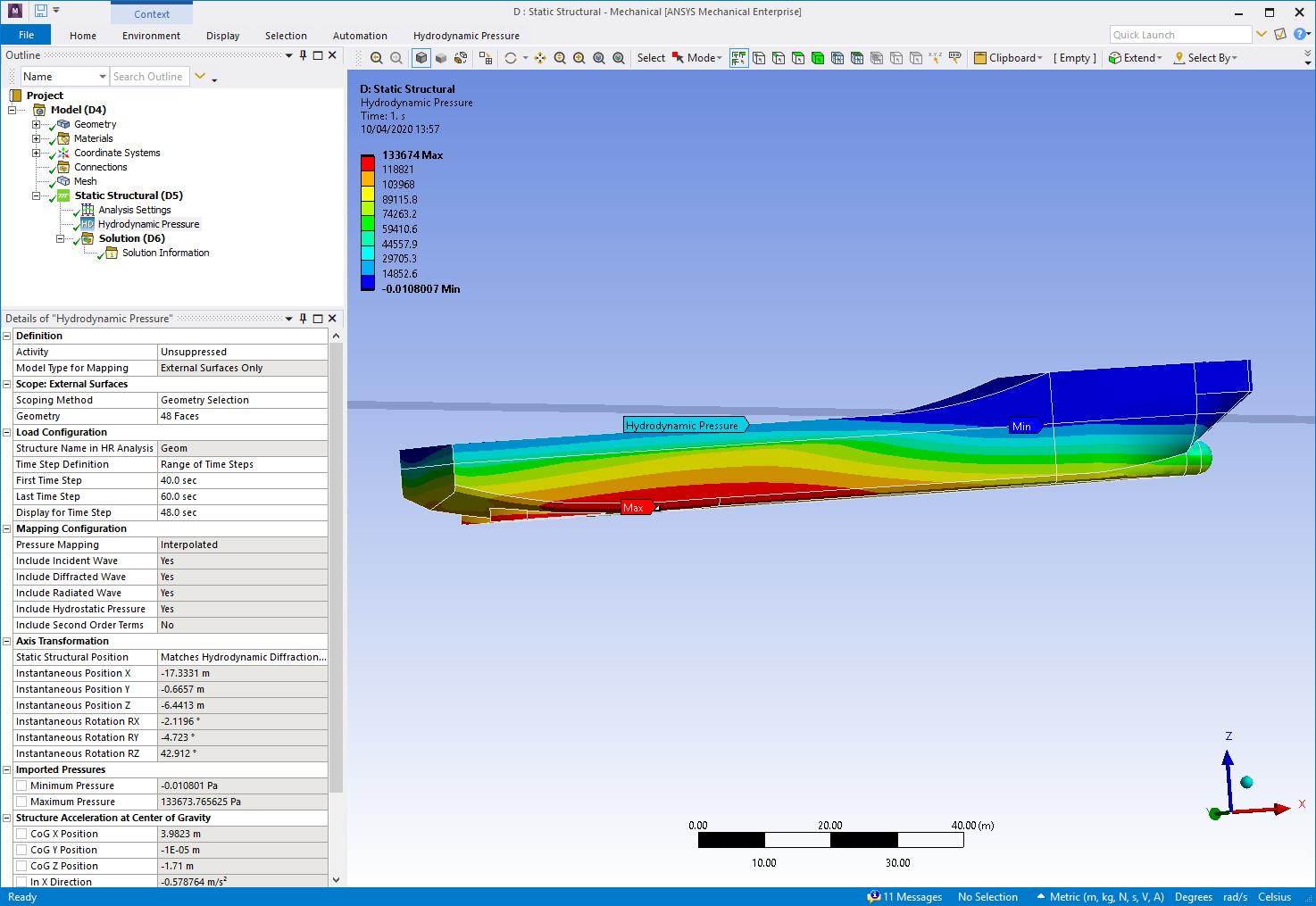Click the Select By button
The height and width of the screenshot is (906, 1316).
click(1205, 57)
